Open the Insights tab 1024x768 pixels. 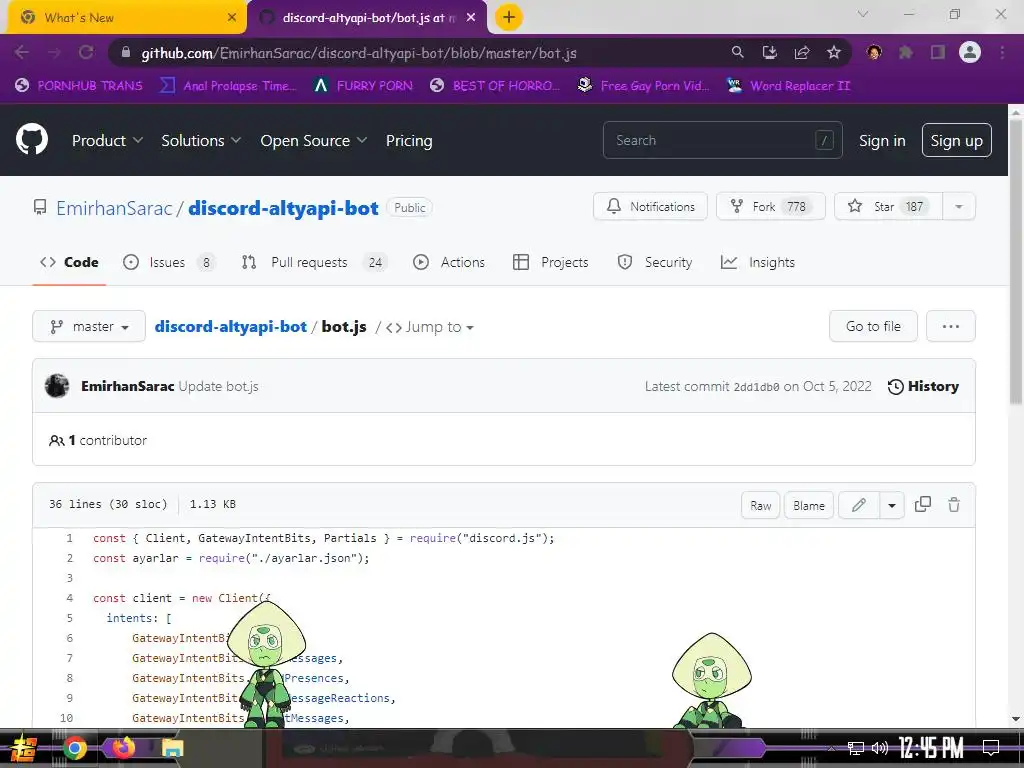[x=758, y=262]
